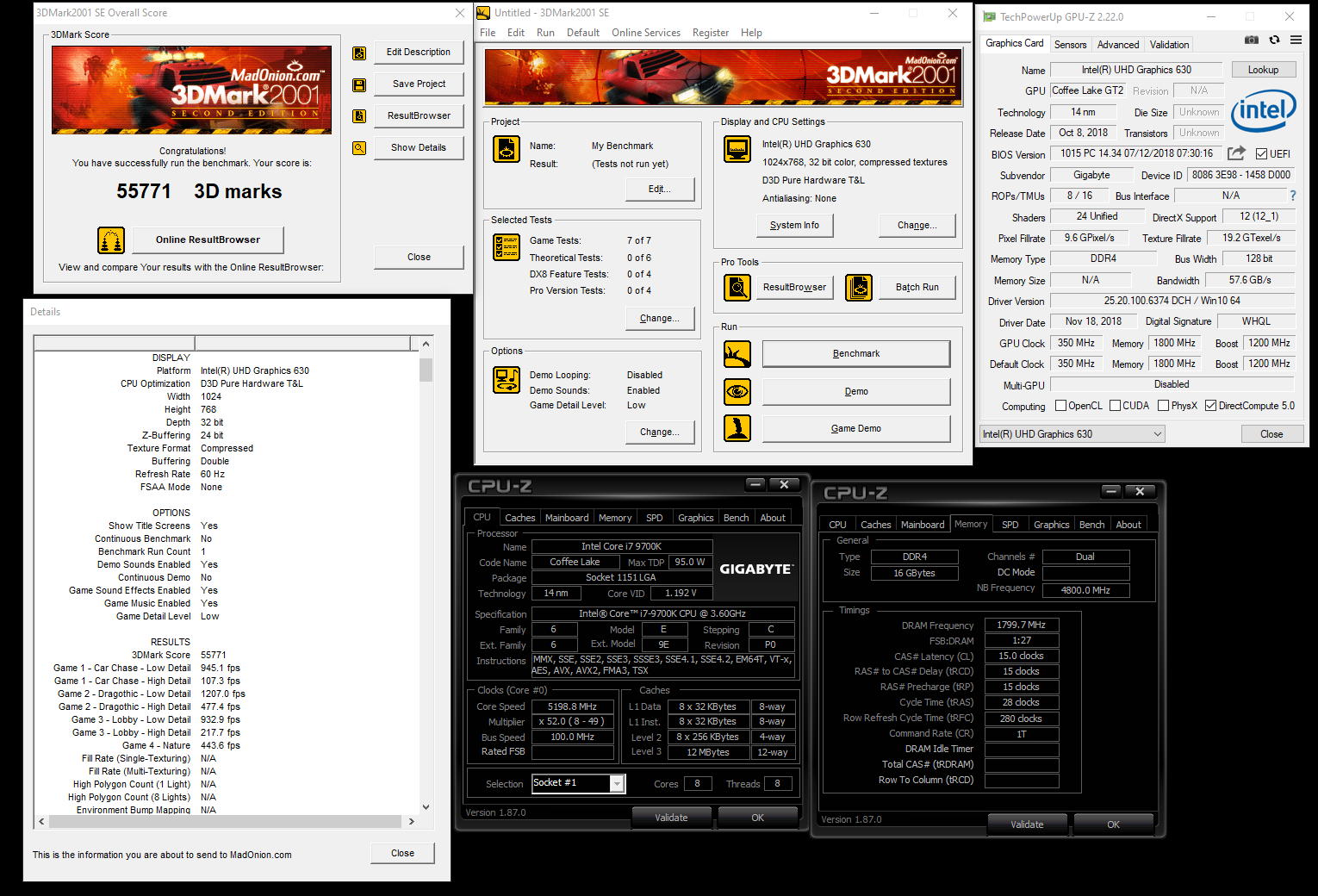Click the Save Project disk icon
This screenshot has width=1318, height=896.
pos(359,84)
